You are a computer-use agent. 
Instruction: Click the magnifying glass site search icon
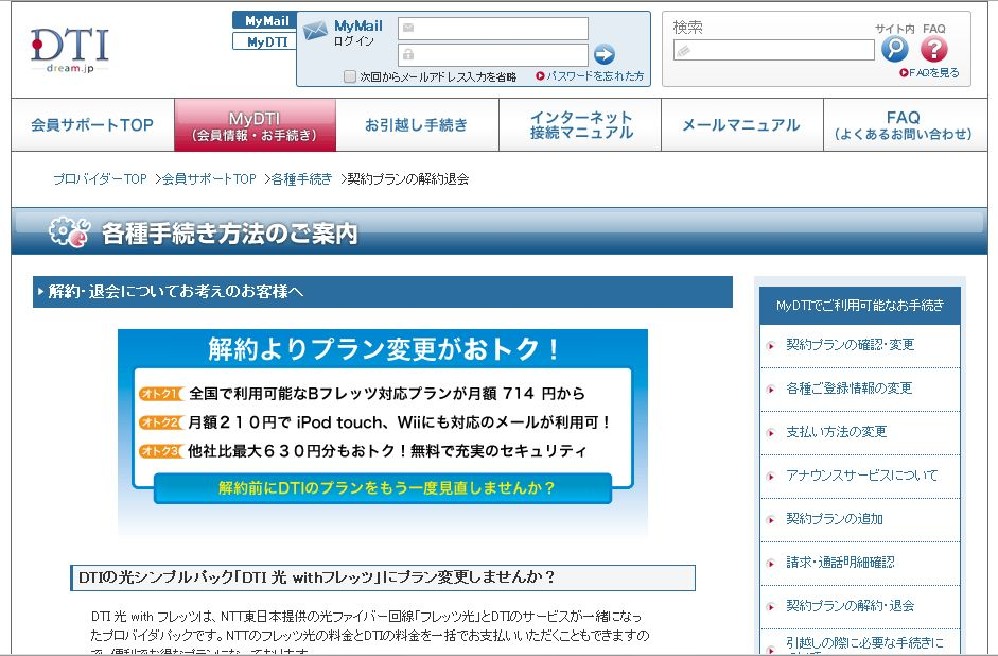[894, 49]
